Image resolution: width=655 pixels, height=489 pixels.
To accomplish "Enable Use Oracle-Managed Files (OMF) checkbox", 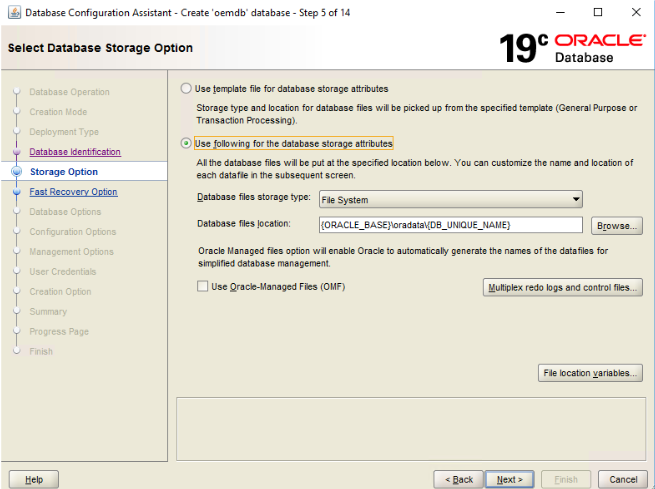I will click(203, 287).
